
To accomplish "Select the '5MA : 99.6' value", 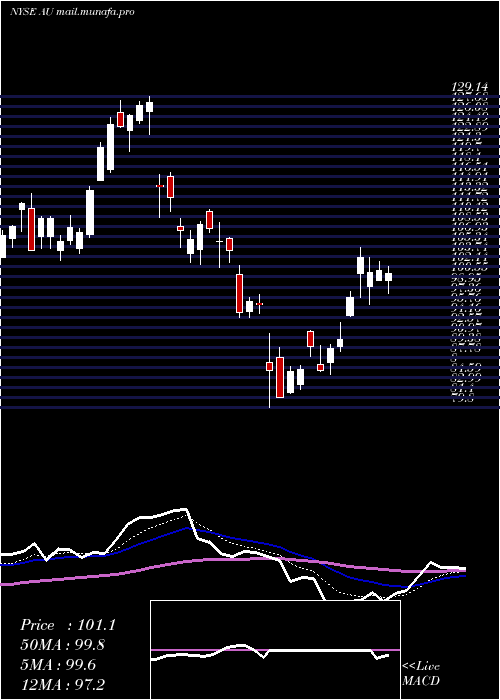I will click(59, 665).
